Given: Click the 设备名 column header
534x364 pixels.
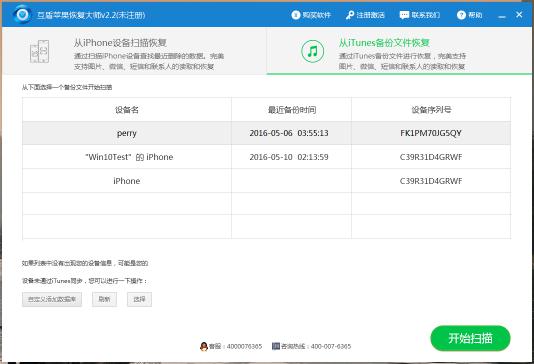Looking at the screenshot, I should click(x=127, y=110).
